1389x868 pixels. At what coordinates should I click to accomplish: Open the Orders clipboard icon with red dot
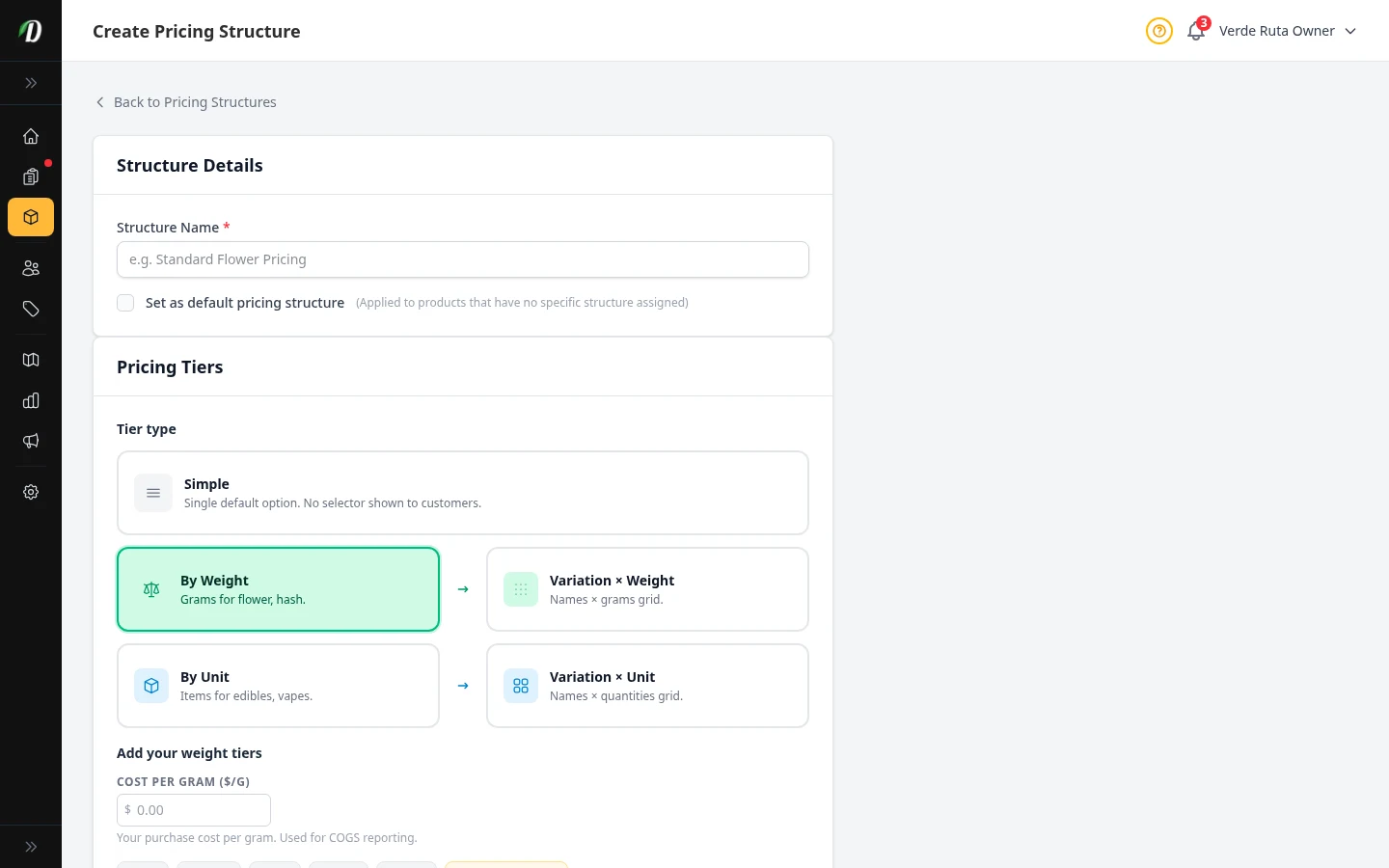click(31, 176)
